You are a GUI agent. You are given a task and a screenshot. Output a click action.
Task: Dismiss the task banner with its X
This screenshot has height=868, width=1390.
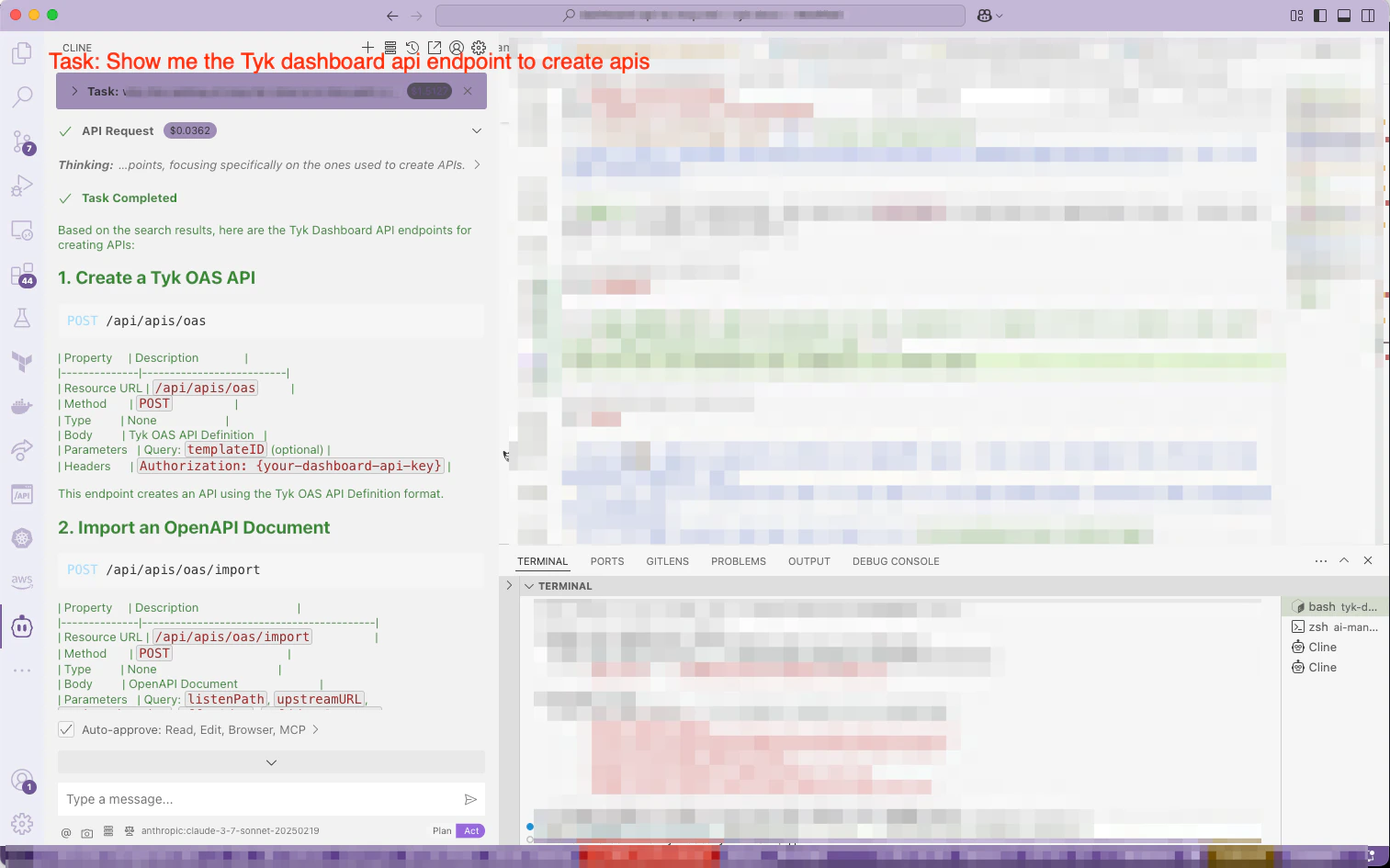tap(468, 91)
